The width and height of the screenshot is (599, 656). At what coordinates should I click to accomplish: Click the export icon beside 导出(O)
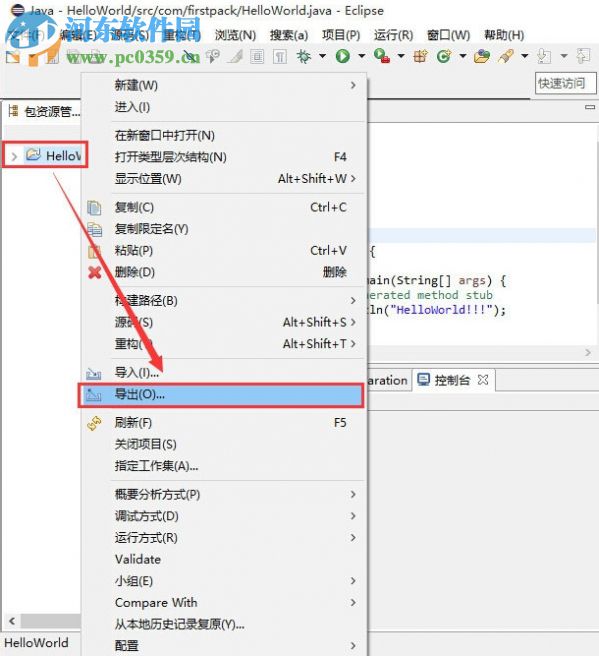(x=94, y=395)
